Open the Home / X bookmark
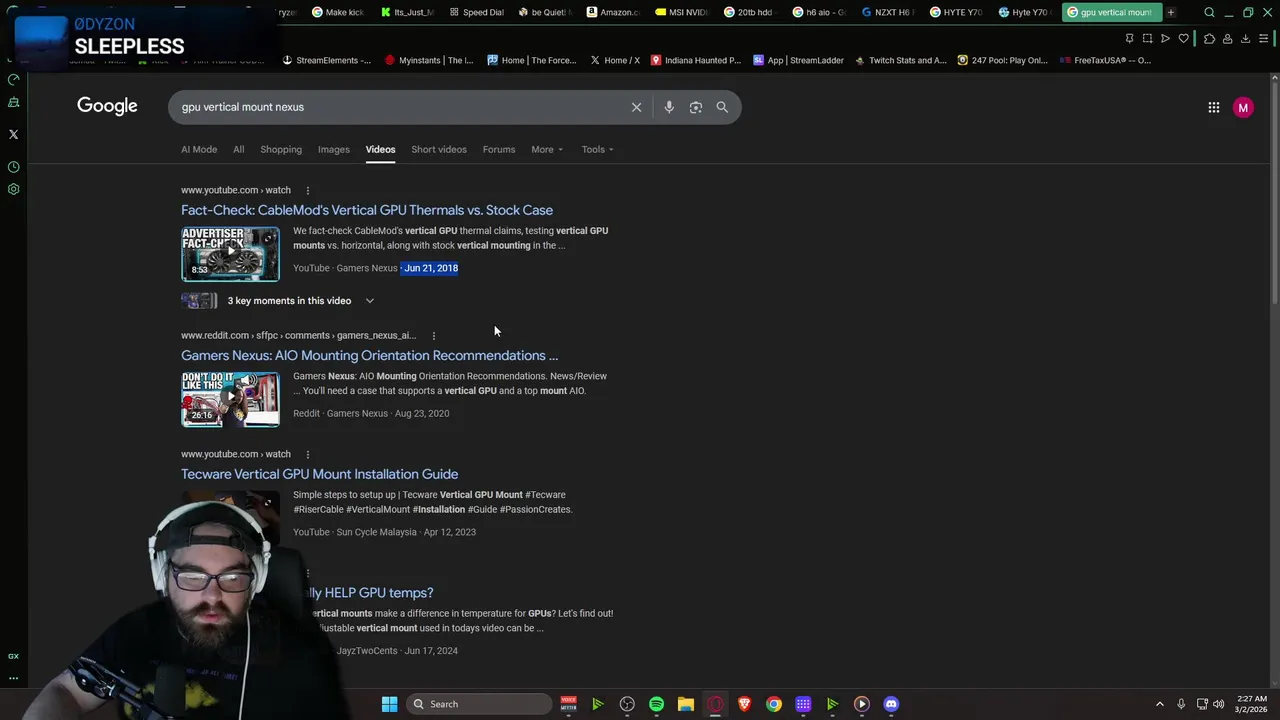This screenshot has width=1280, height=720. pyautogui.click(x=614, y=60)
